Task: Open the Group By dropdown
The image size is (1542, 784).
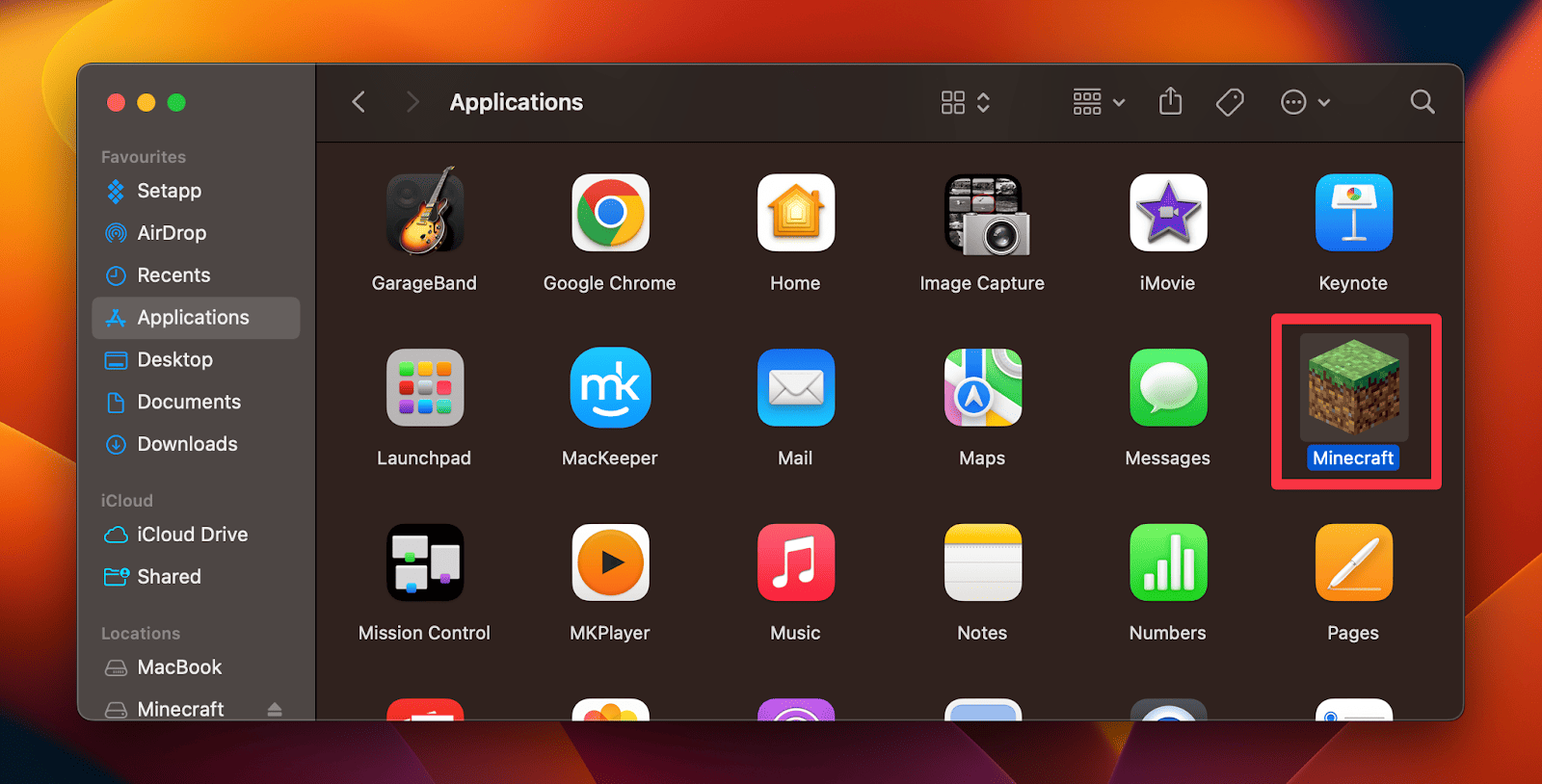Action: (x=1099, y=102)
